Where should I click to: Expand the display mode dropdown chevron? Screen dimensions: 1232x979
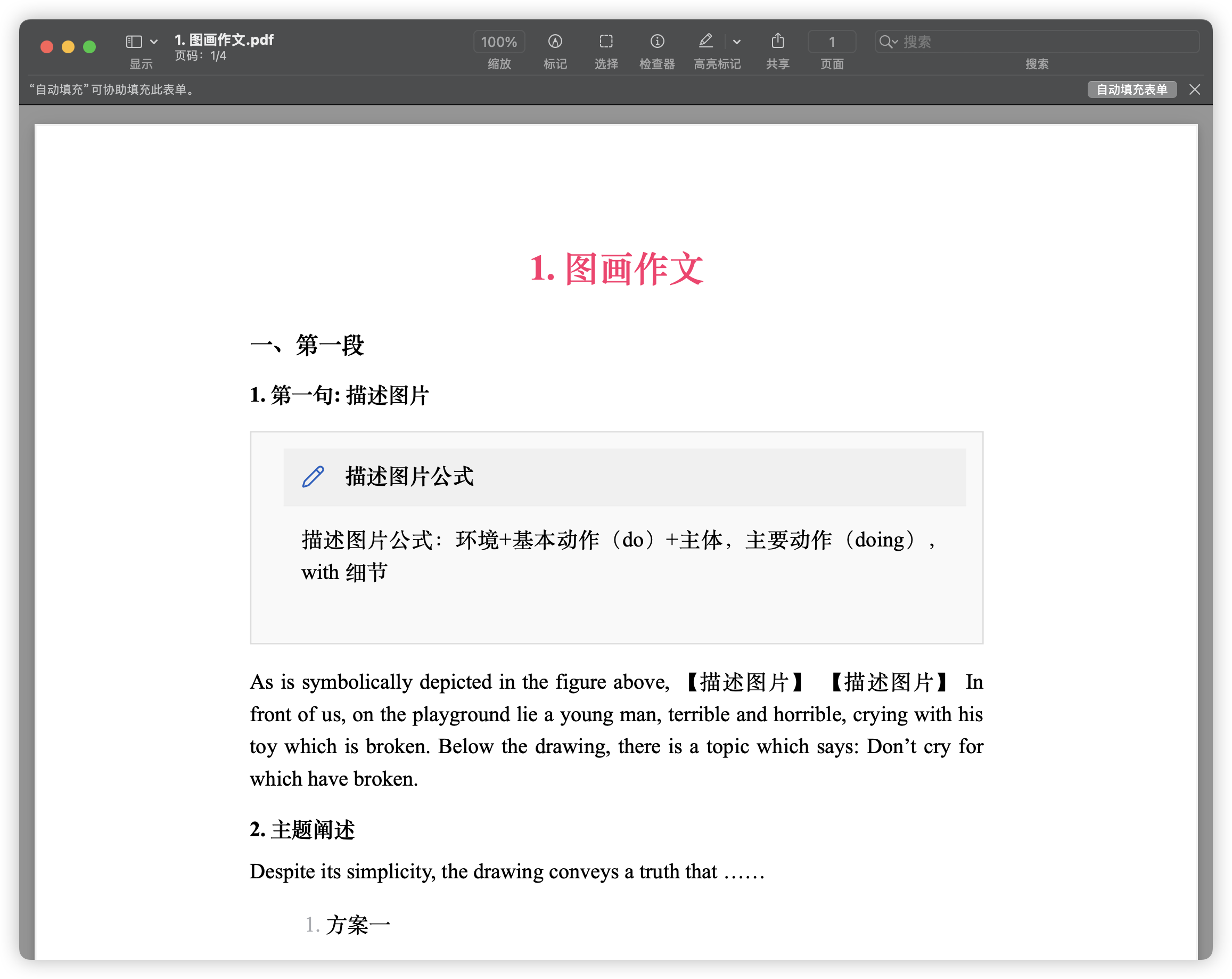tap(154, 42)
